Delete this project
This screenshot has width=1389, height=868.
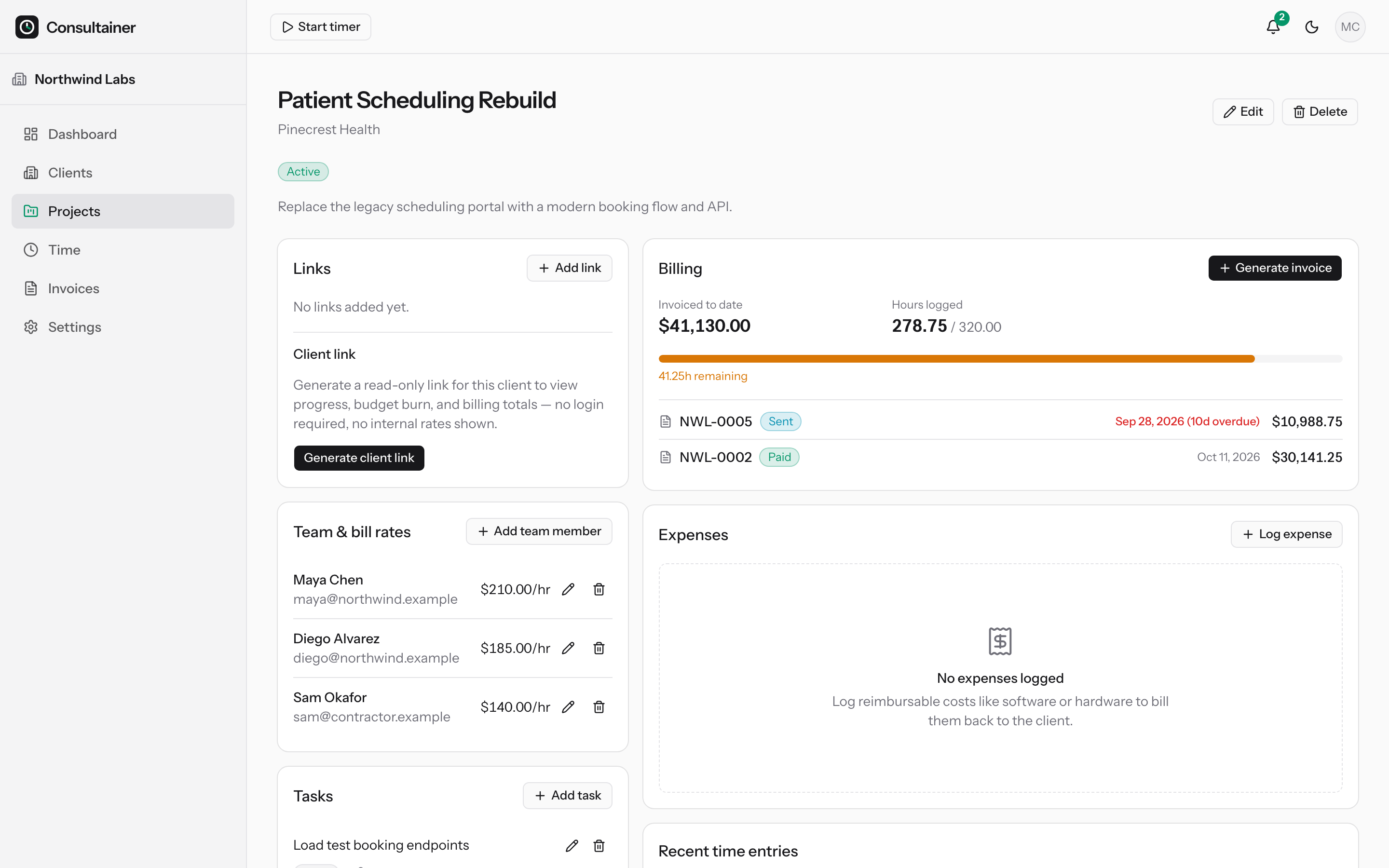(1320, 111)
